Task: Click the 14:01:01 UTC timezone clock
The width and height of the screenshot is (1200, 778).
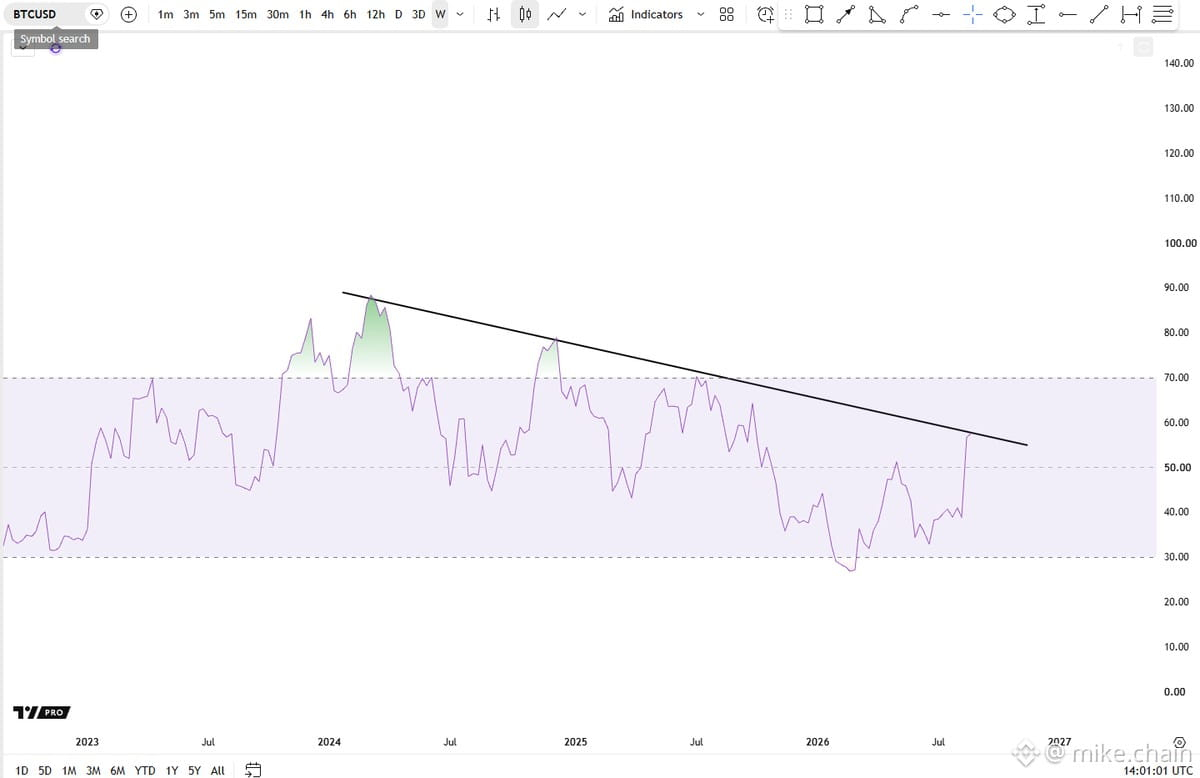Action: pyautogui.click(x=1157, y=770)
